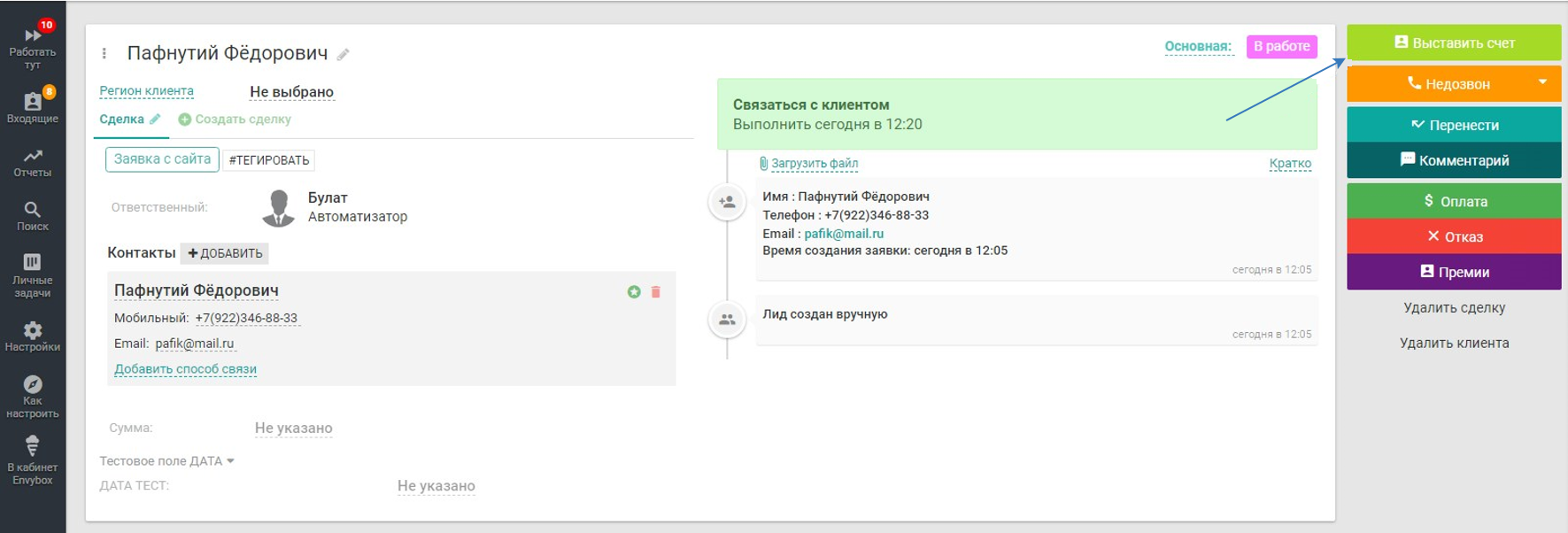The width and height of the screenshot is (1568, 533).
Task: Click the #ТЕГИРОВАТЬ tag button
Action: pos(269,160)
